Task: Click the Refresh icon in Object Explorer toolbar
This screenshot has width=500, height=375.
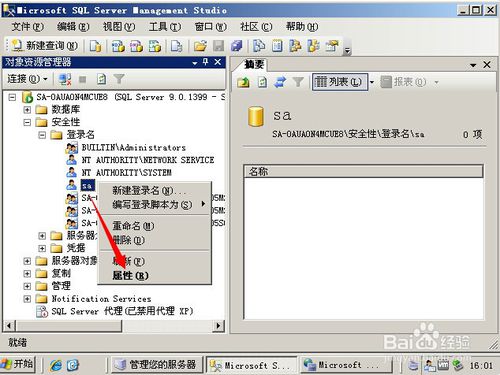Action: pos(101,79)
